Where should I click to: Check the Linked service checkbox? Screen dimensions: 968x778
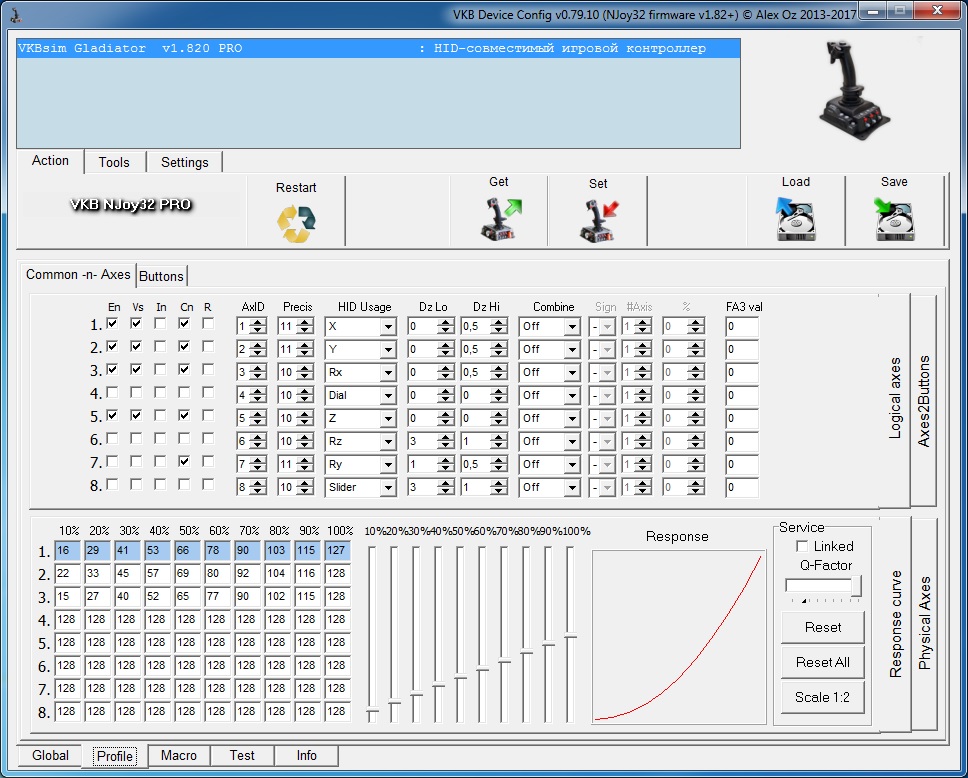(x=802, y=546)
